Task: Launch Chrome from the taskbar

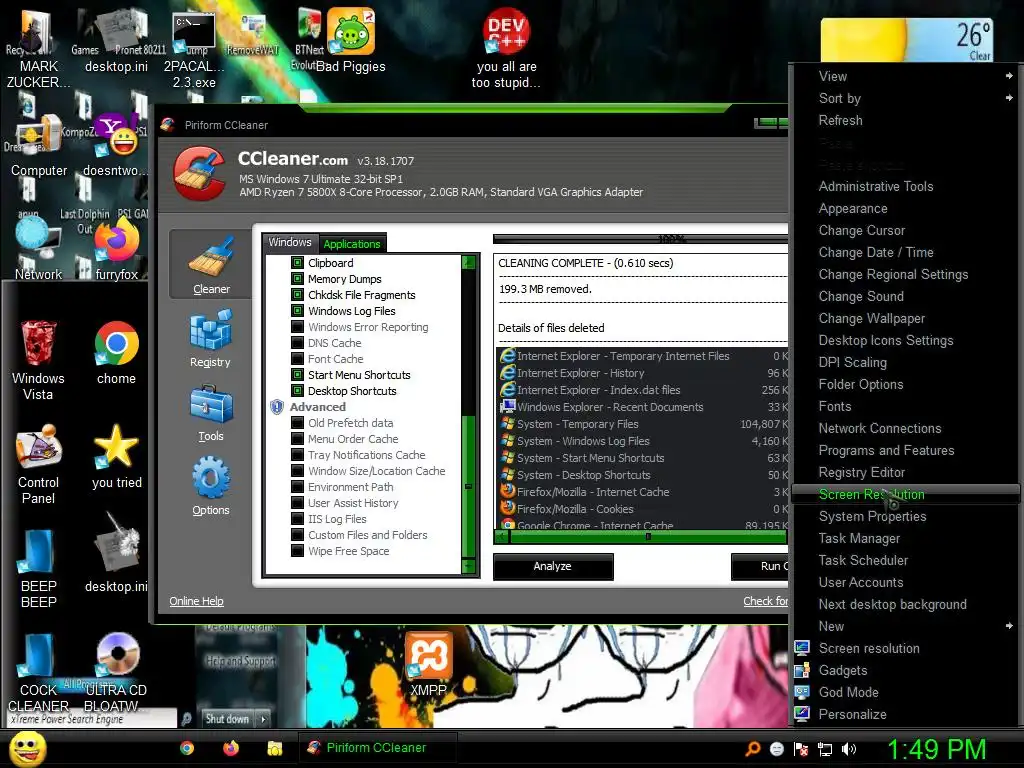Action: point(187,748)
